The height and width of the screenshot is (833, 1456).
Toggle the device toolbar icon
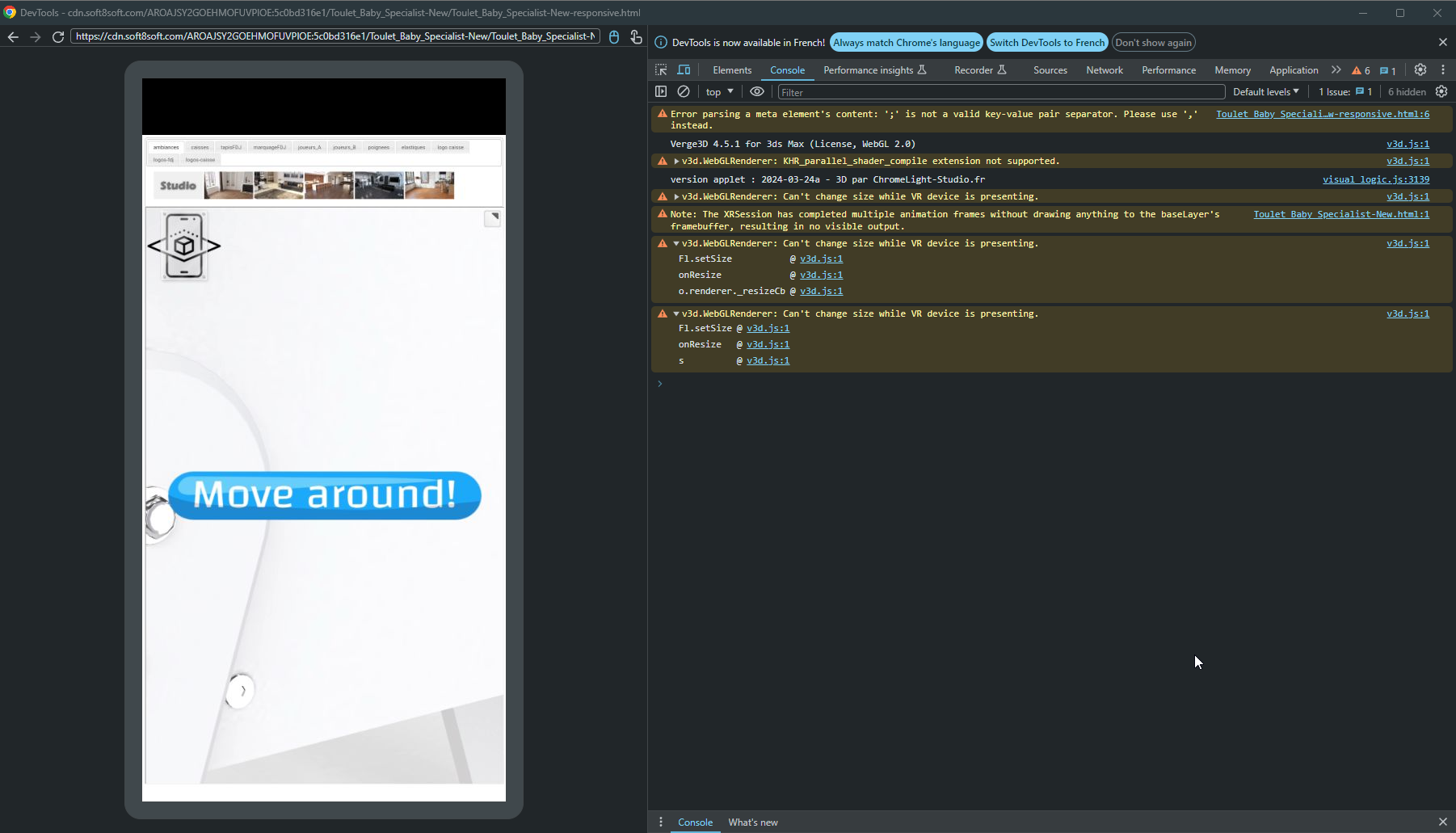click(x=684, y=70)
